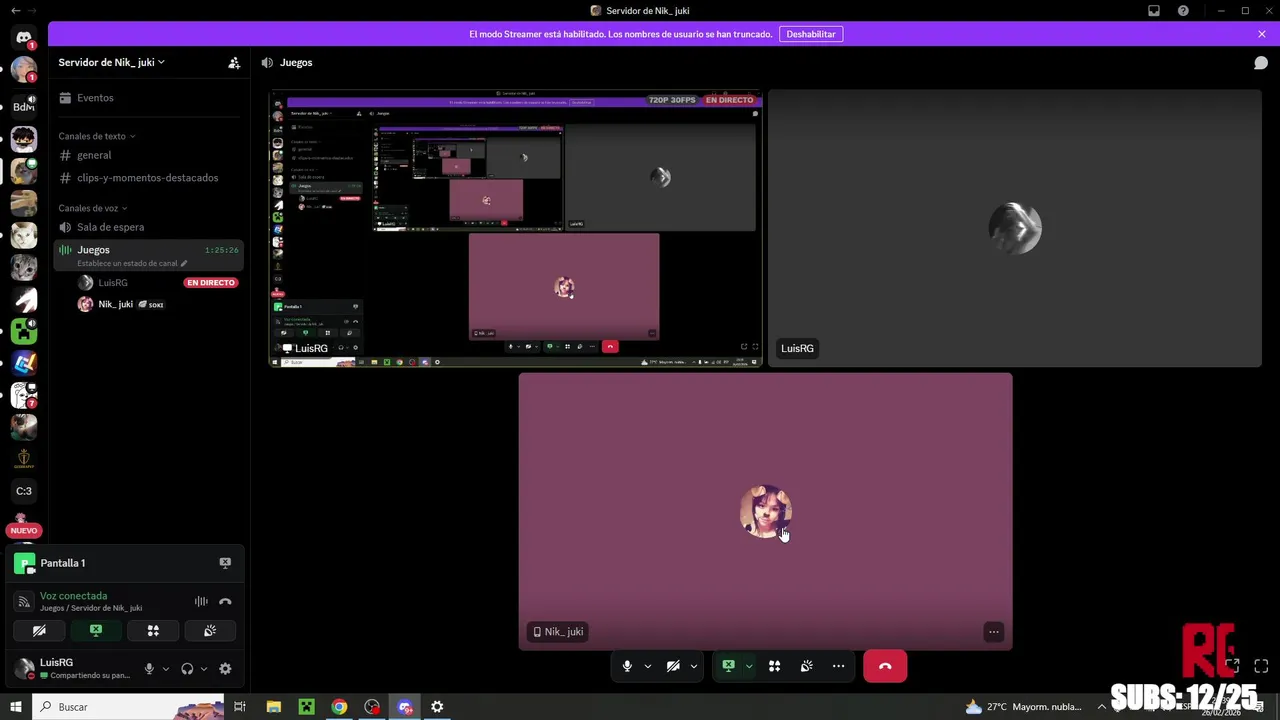Hang up with the red call button

[885, 666]
